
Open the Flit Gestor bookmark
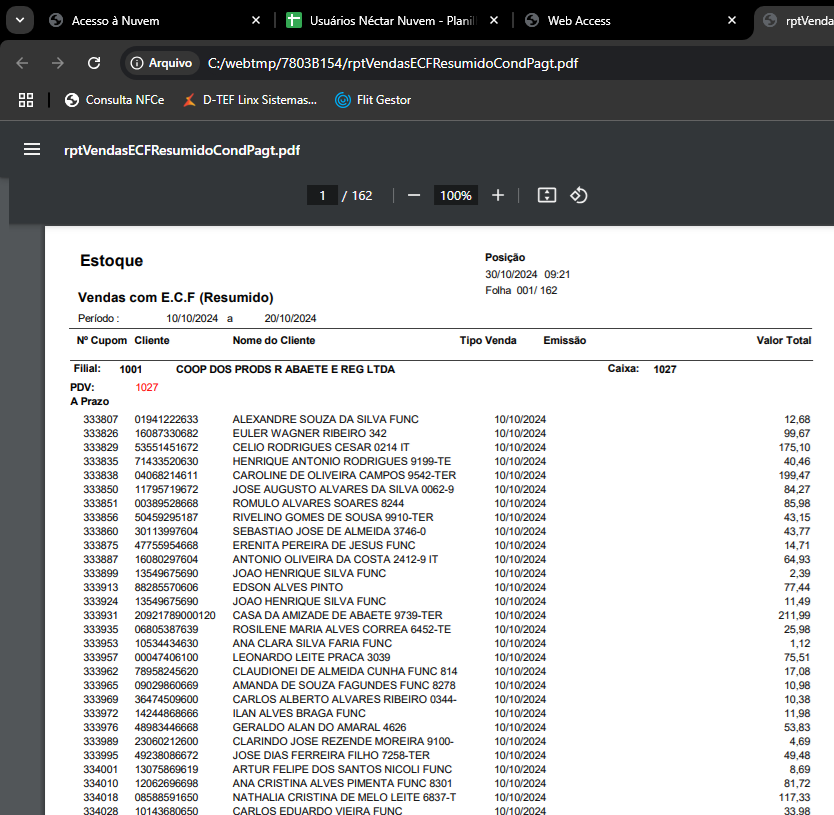[x=372, y=100]
